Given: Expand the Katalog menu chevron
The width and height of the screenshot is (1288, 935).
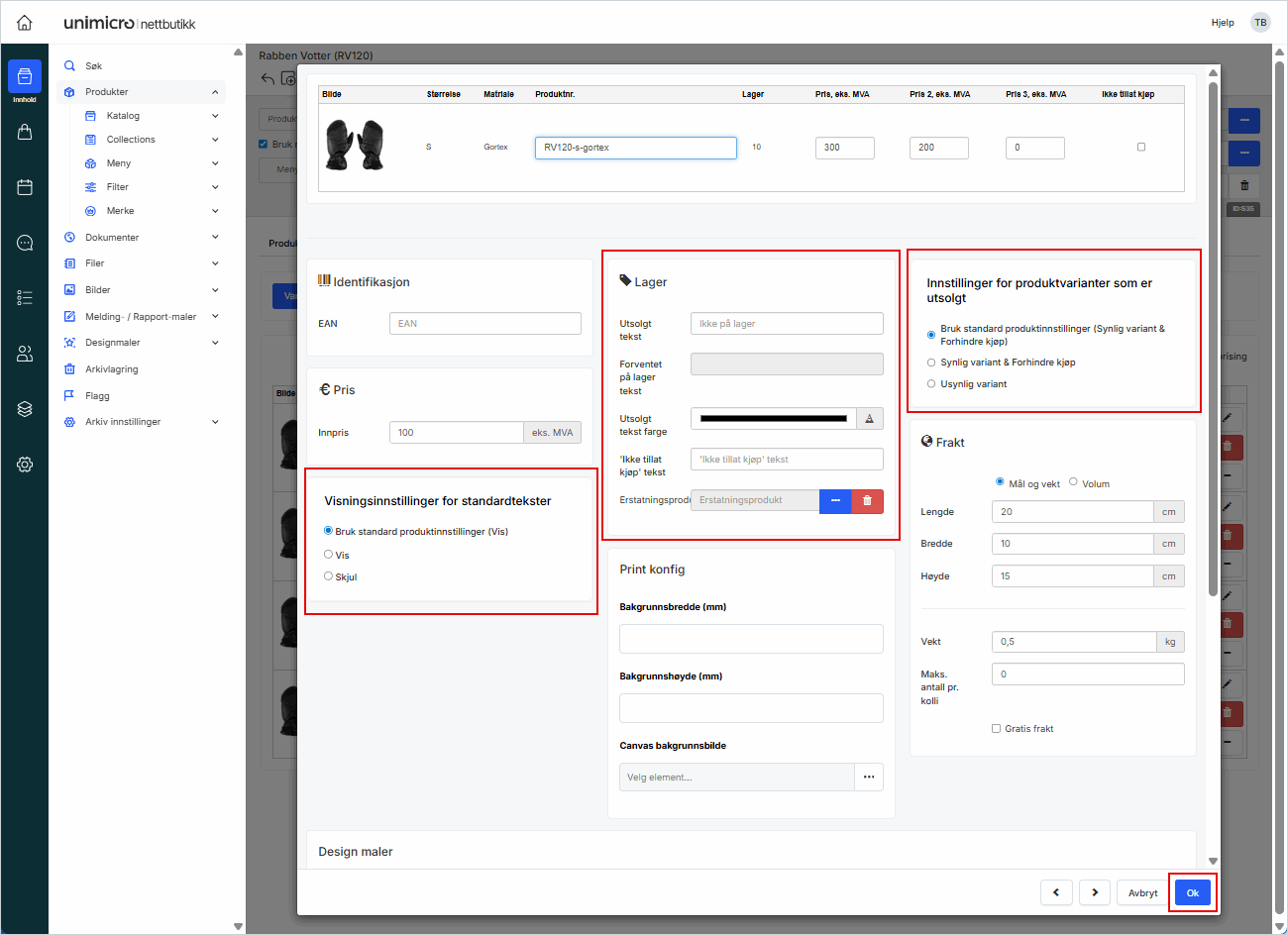Looking at the screenshot, I should point(215,116).
